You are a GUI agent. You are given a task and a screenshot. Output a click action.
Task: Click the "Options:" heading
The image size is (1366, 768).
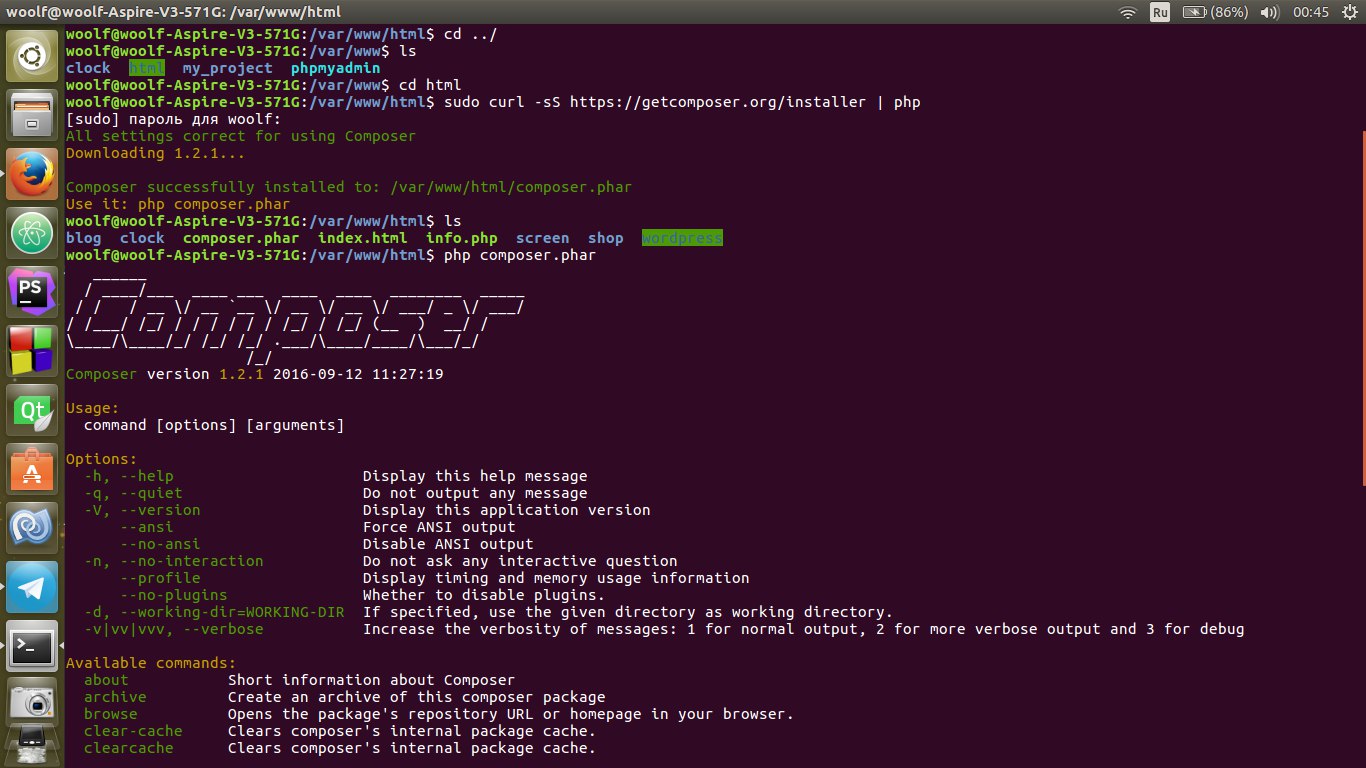point(101,459)
